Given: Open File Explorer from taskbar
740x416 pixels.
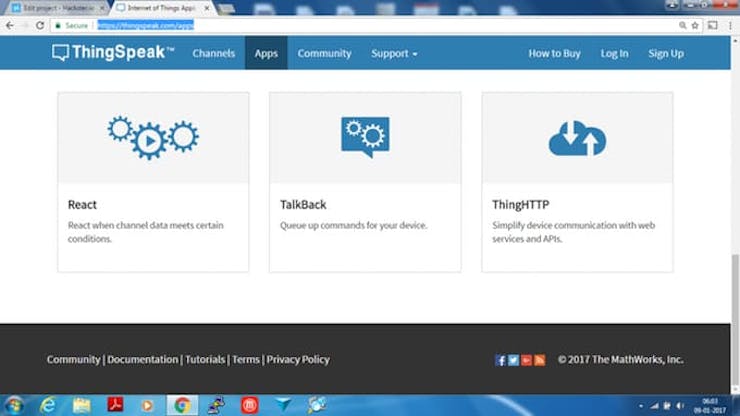Looking at the screenshot, I should click(82, 405).
